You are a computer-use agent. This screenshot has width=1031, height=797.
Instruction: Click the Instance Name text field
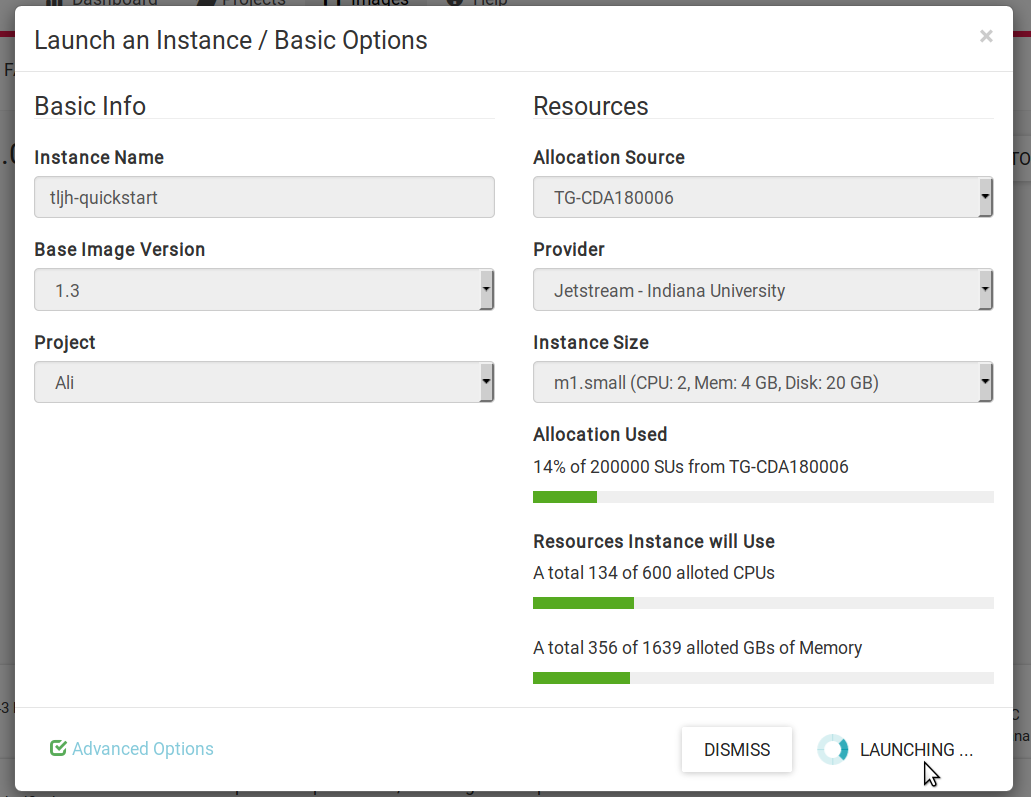[264, 197]
